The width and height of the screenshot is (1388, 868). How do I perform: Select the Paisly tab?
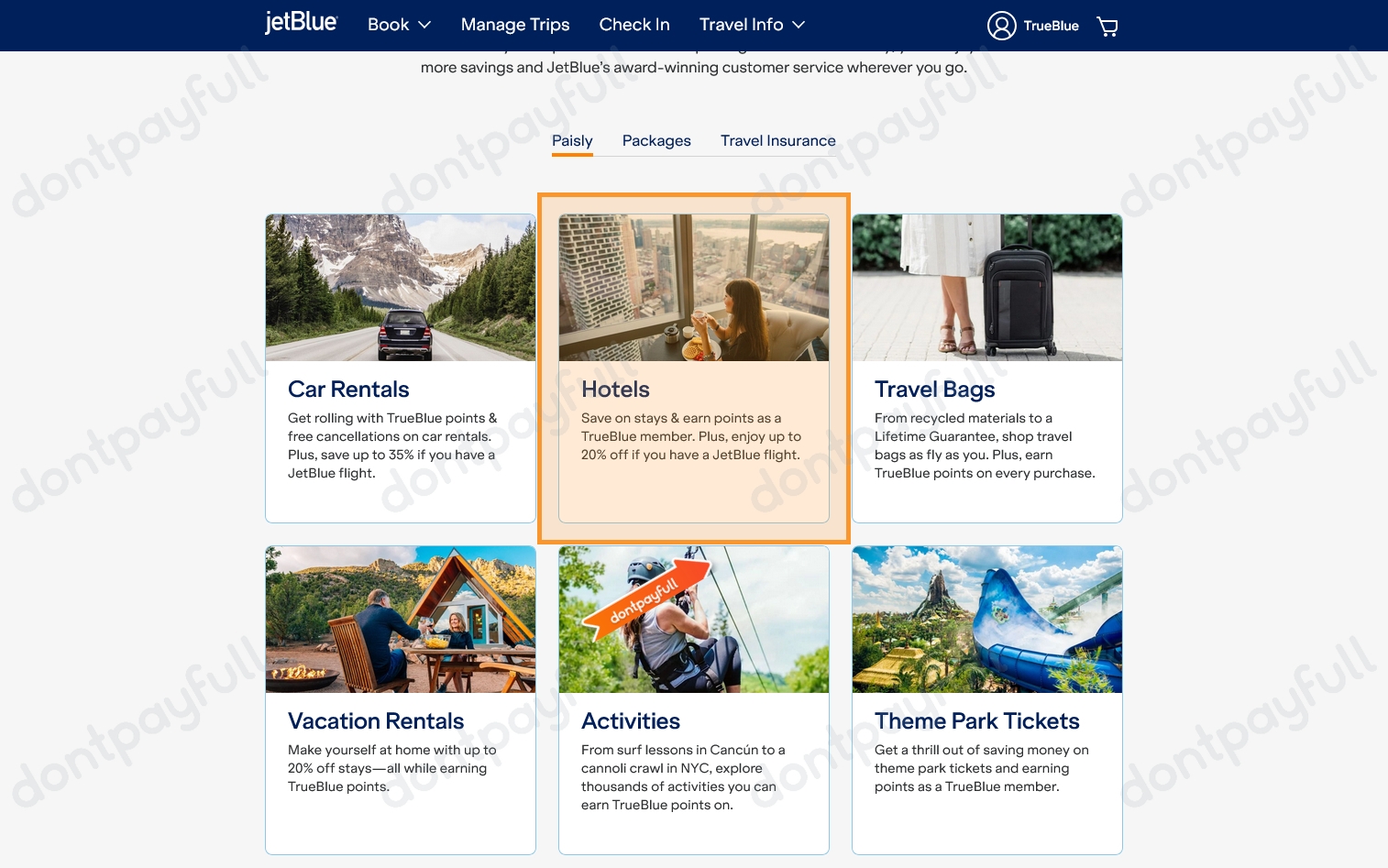click(x=572, y=140)
